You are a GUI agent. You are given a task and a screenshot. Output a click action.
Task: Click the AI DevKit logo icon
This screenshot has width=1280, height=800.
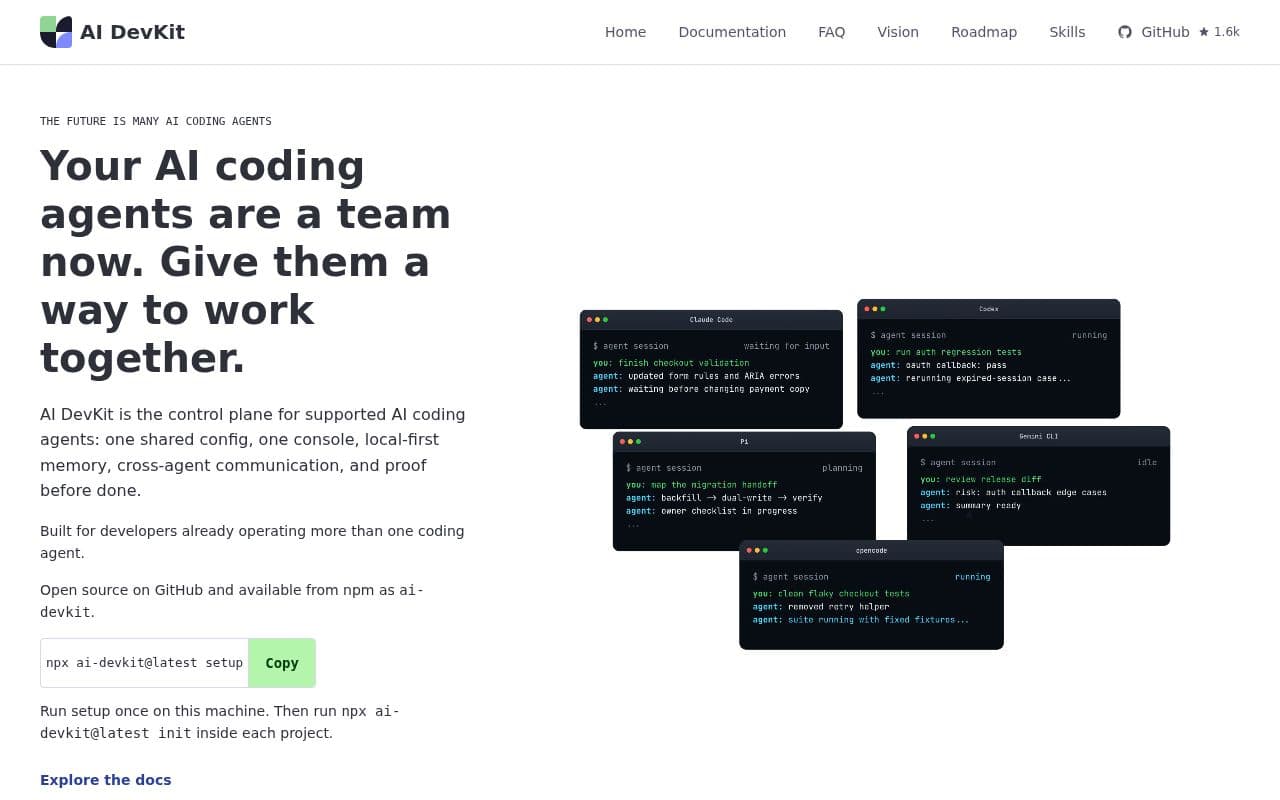(x=56, y=32)
